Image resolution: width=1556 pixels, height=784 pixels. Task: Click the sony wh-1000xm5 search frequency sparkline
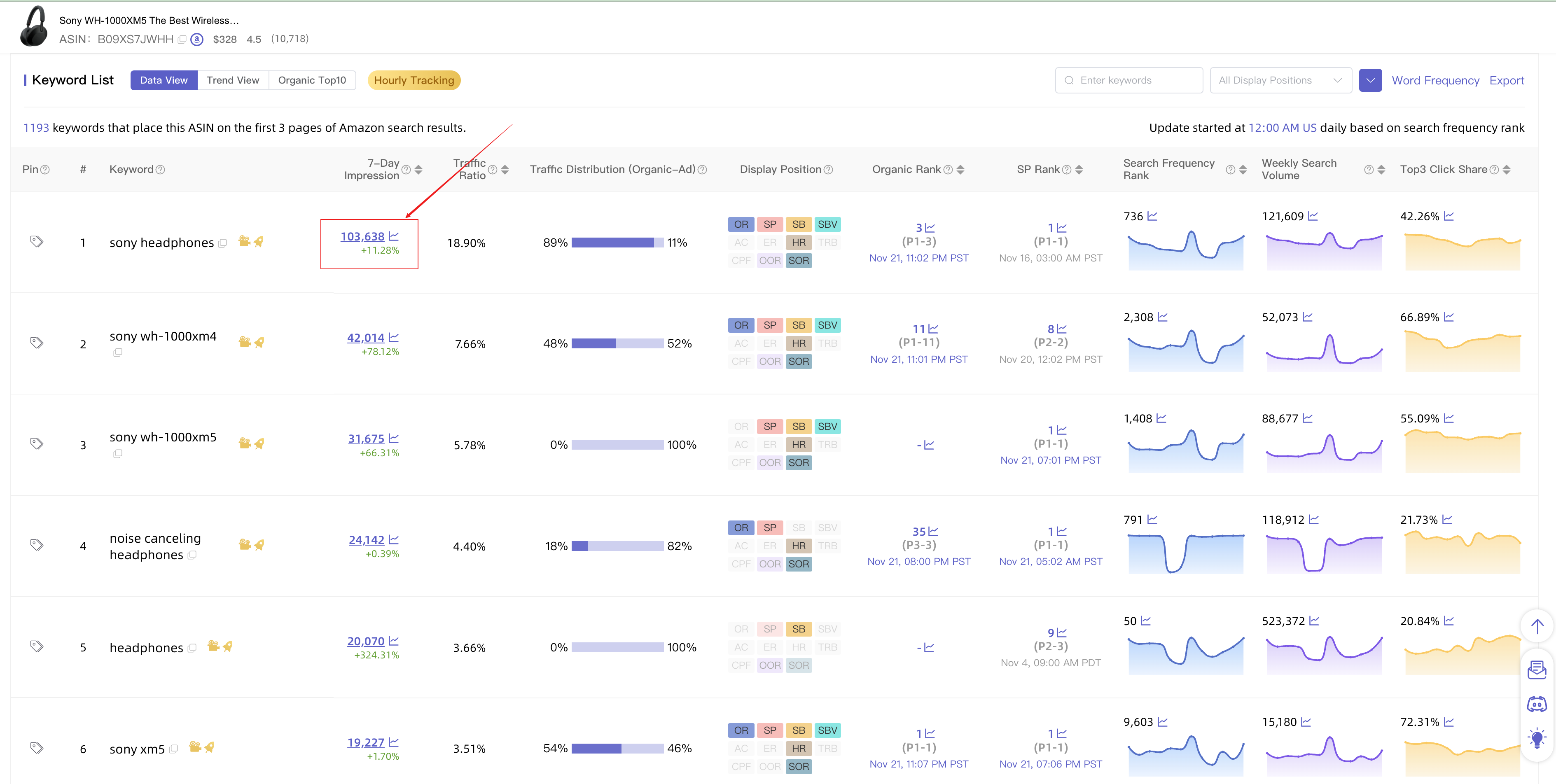click(x=1186, y=450)
